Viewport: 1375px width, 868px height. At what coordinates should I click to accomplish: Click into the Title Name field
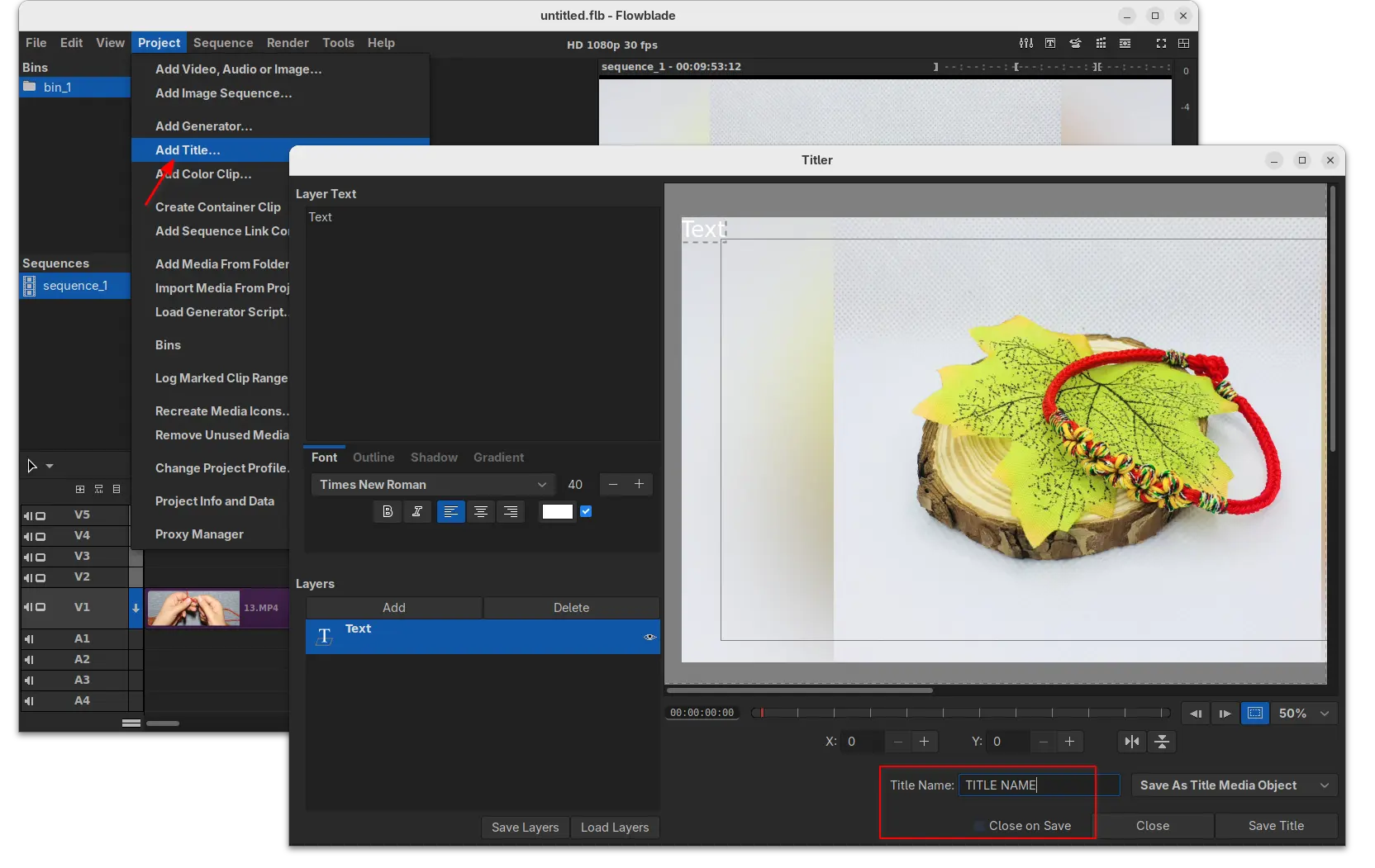[x=1038, y=785]
